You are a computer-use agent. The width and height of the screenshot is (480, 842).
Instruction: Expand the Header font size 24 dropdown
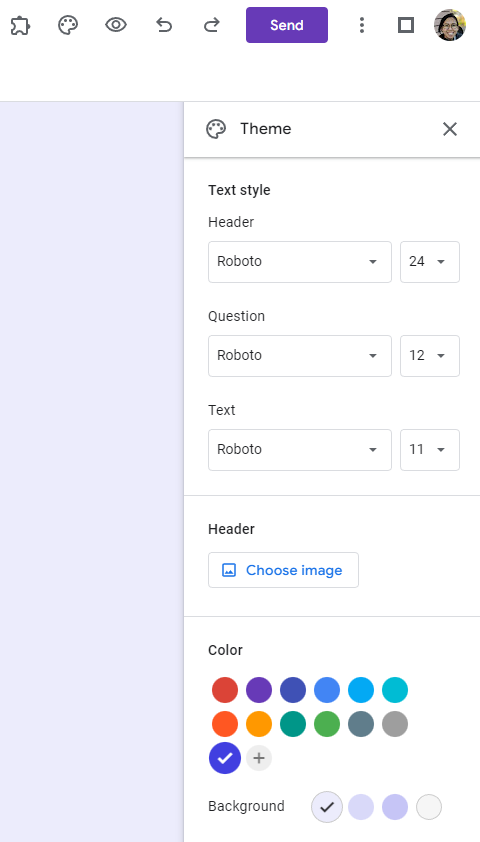[430, 262]
